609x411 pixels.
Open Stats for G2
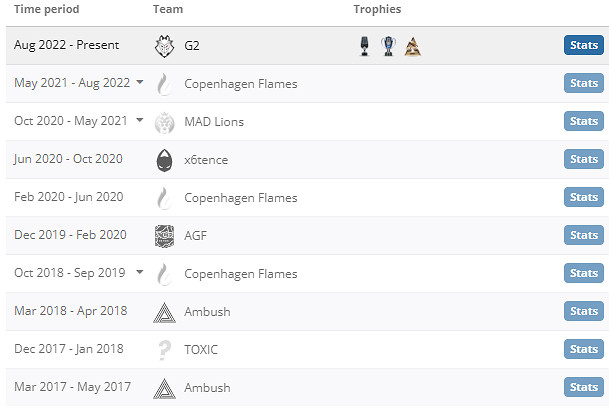[583, 46]
